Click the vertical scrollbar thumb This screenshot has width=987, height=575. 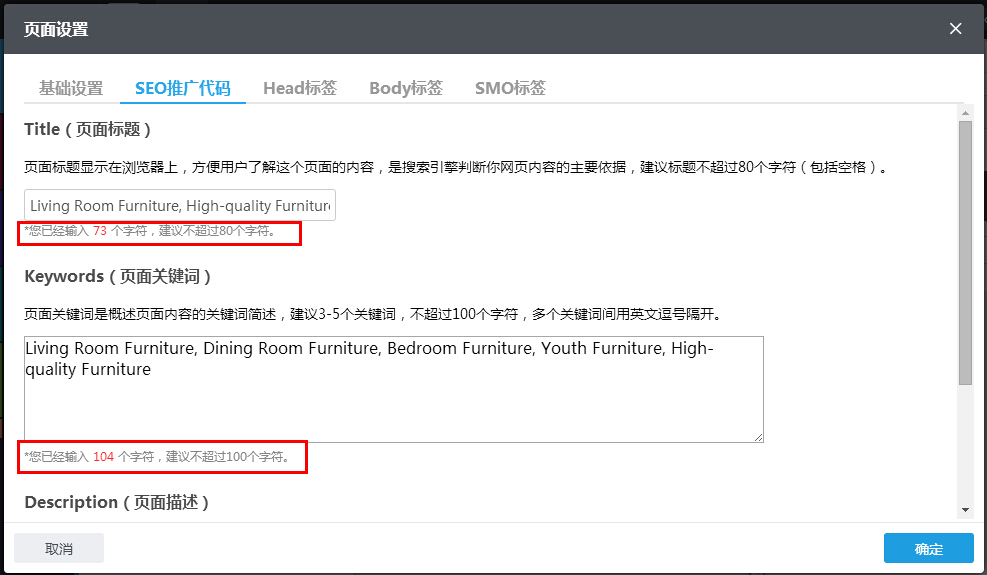pos(965,250)
